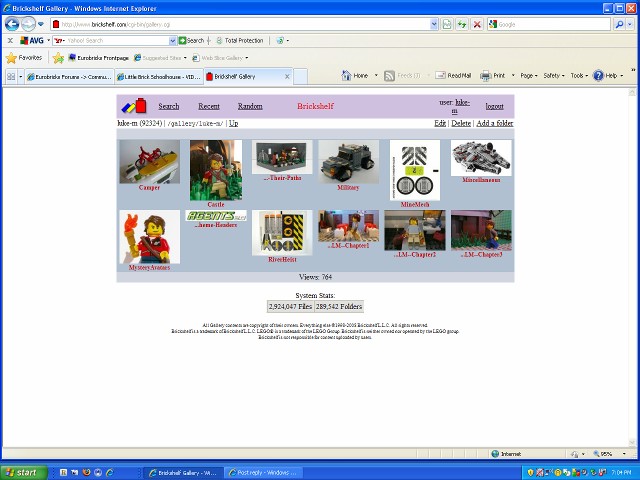Click the Print icon
The width and height of the screenshot is (640, 480).
pyautogui.click(x=485, y=76)
